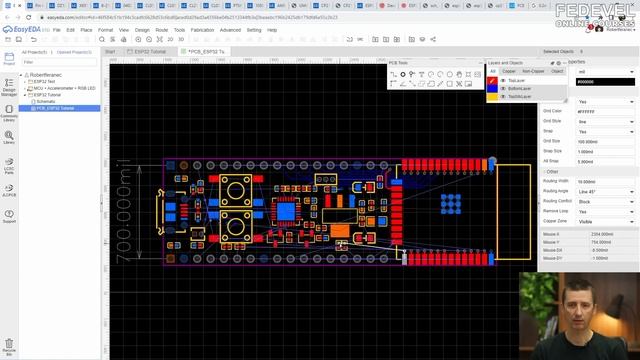Open the Fabrication menu
Image resolution: width=640 pixels, height=360 pixels.
pyautogui.click(x=202, y=30)
